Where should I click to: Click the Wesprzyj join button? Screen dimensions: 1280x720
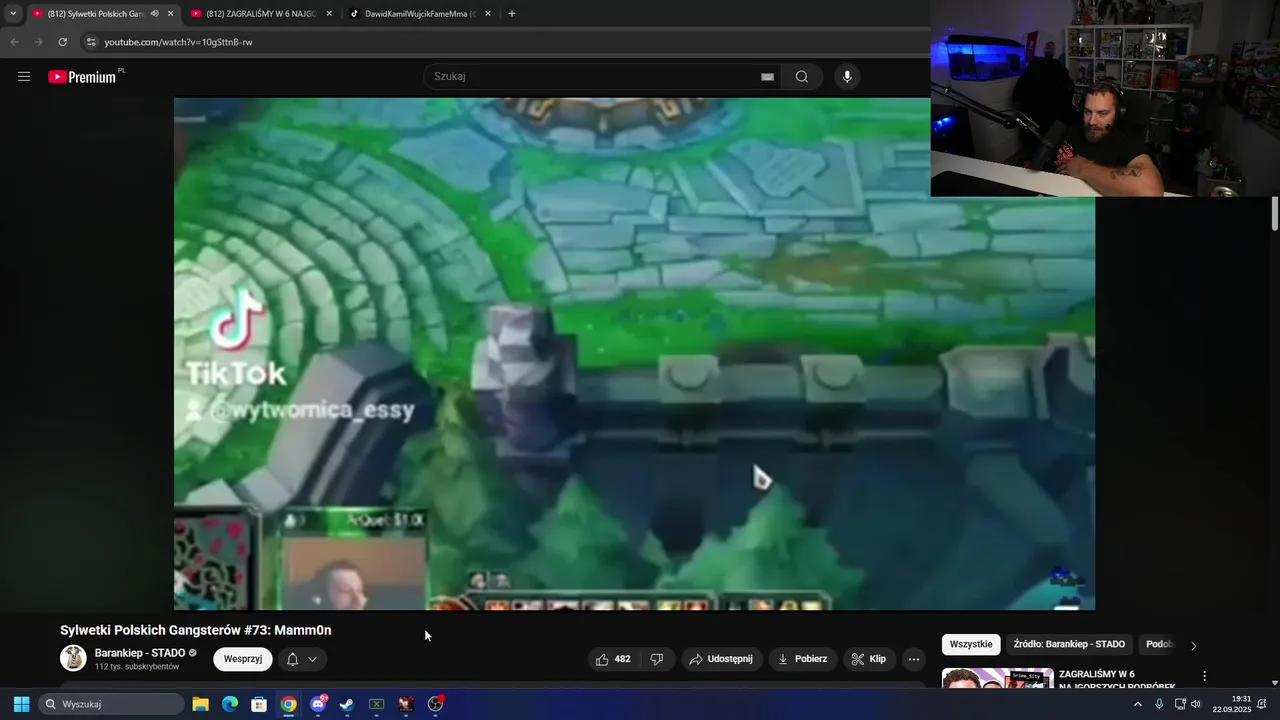pos(243,659)
